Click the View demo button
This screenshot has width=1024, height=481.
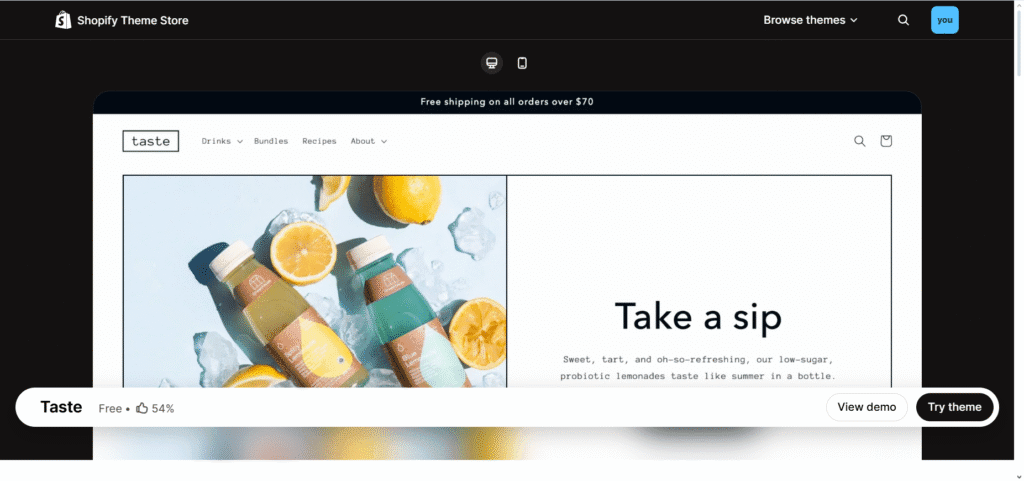tap(867, 407)
